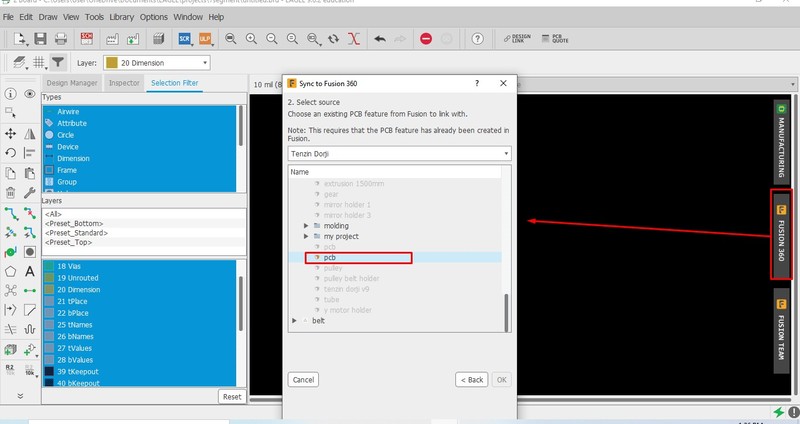
Task: Switch to schematic via SCH/BRD icon
Action: tap(87, 39)
